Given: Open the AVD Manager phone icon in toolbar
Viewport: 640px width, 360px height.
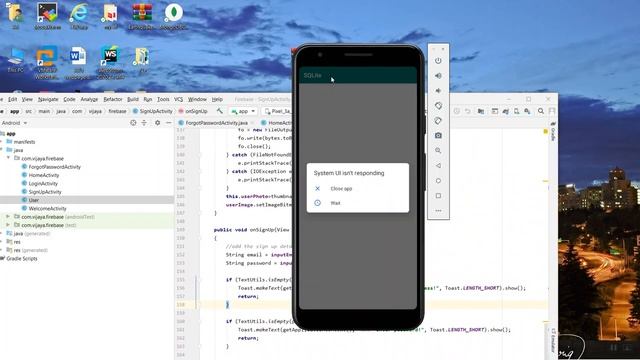Looking at the screenshot, I should (x=516, y=111).
